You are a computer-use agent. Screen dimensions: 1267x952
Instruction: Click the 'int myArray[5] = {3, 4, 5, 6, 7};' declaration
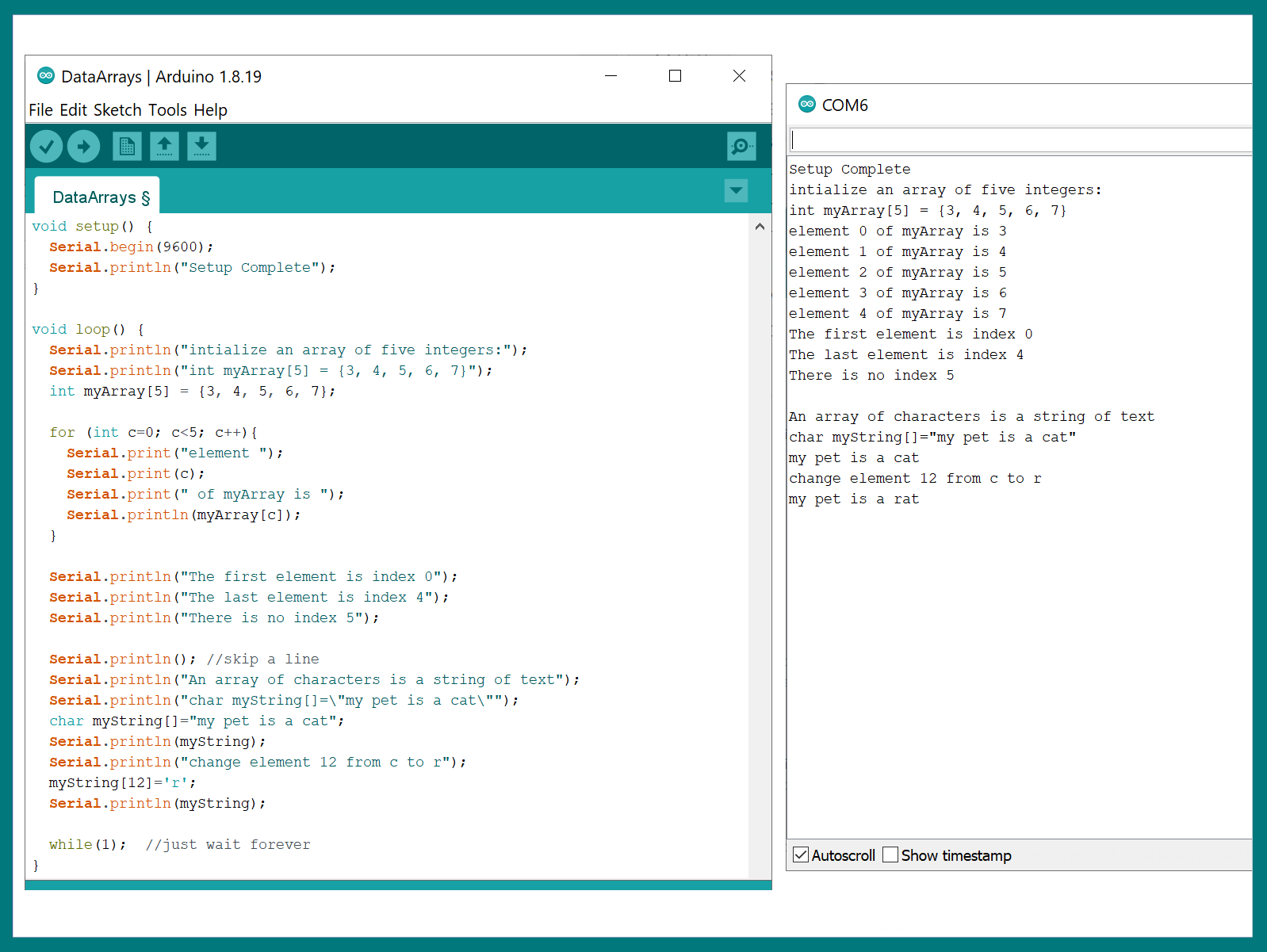(193, 392)
